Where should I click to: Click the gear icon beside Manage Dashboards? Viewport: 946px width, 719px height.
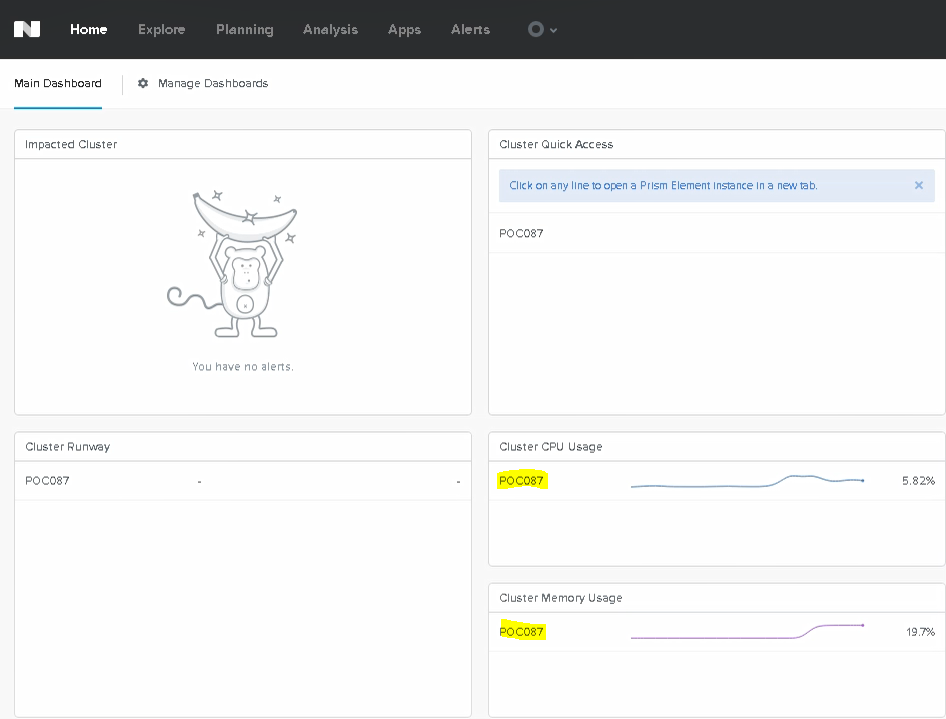click(143, 84)
